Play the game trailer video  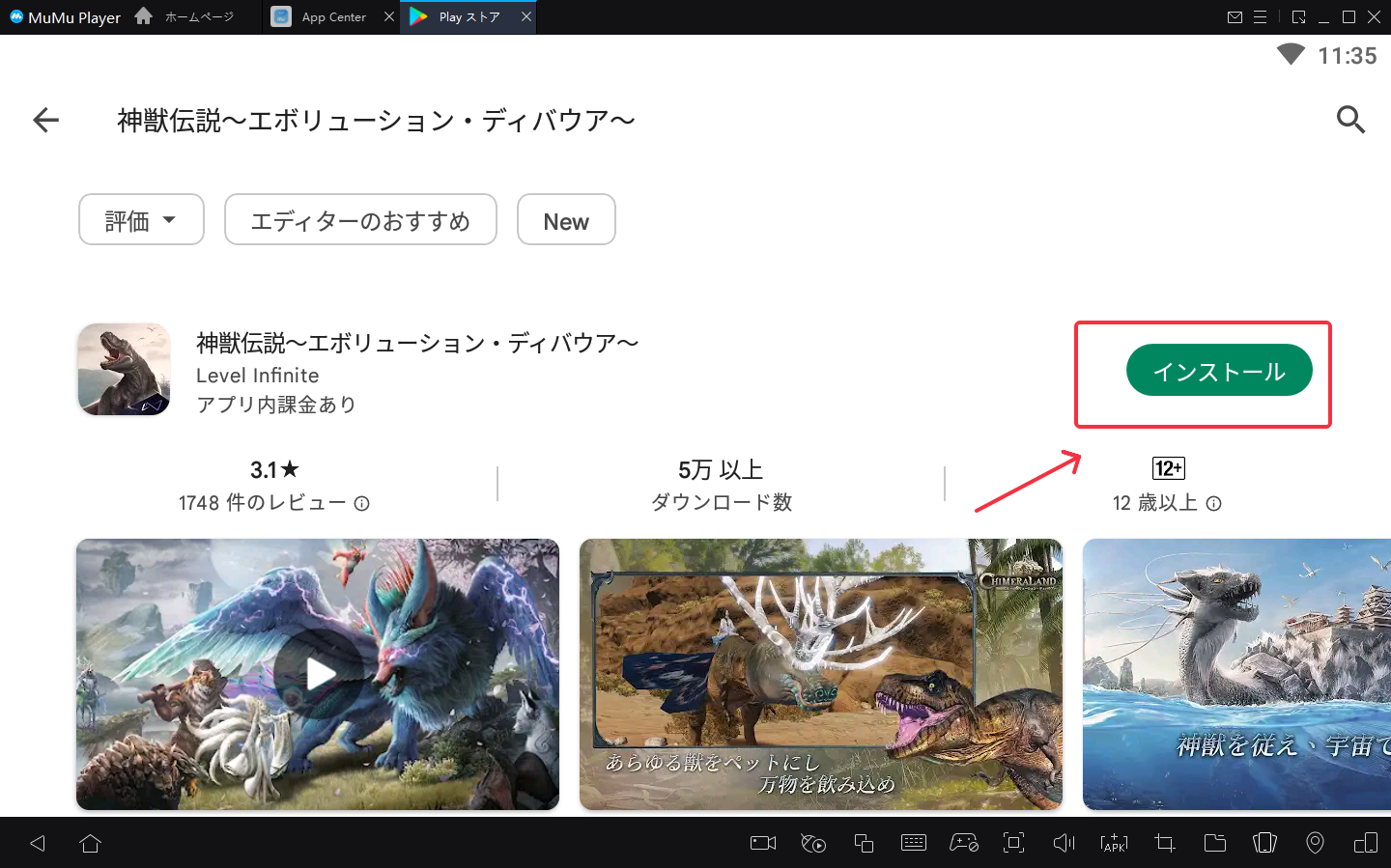pyautogui.click(x=318, y=674)
